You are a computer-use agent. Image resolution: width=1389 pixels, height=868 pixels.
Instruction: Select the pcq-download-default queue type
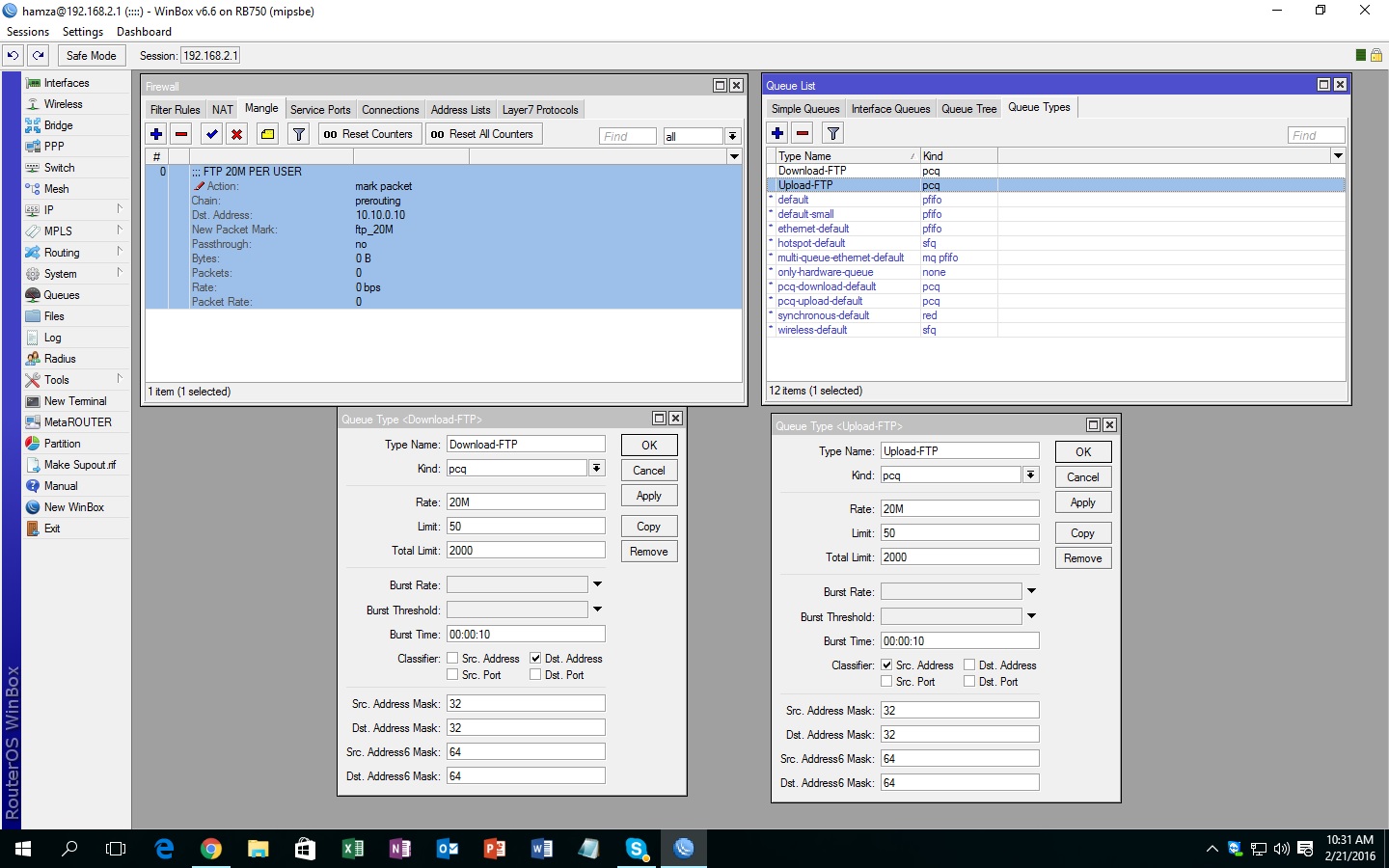tap(826, 286)
